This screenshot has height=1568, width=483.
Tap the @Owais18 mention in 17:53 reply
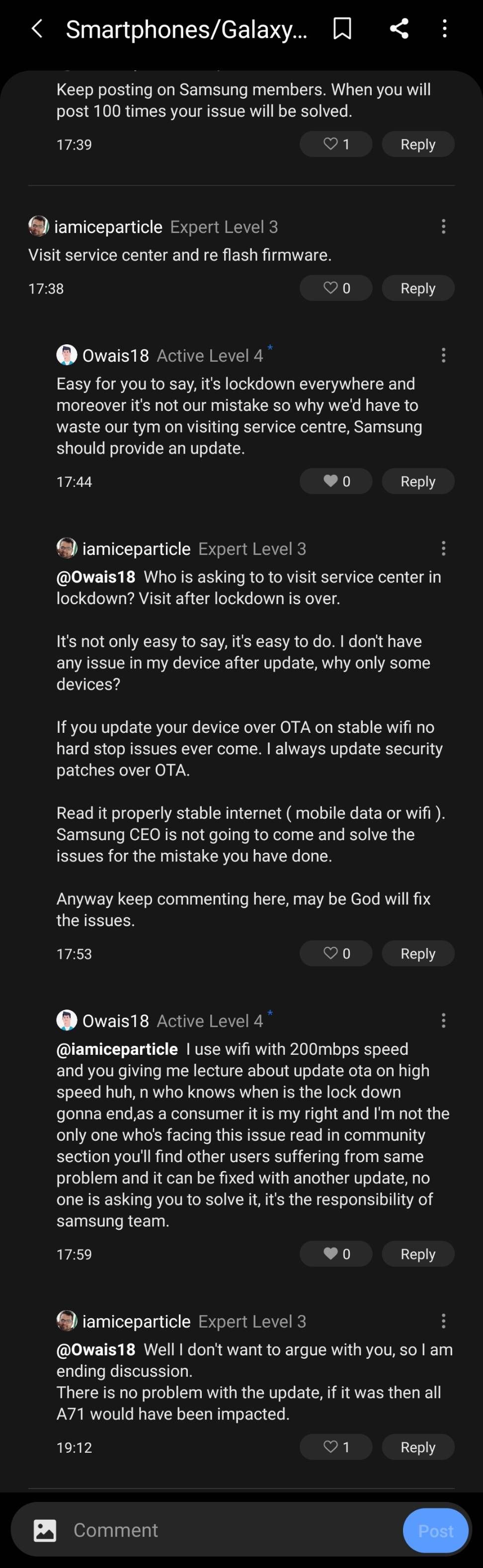[95, 577]
